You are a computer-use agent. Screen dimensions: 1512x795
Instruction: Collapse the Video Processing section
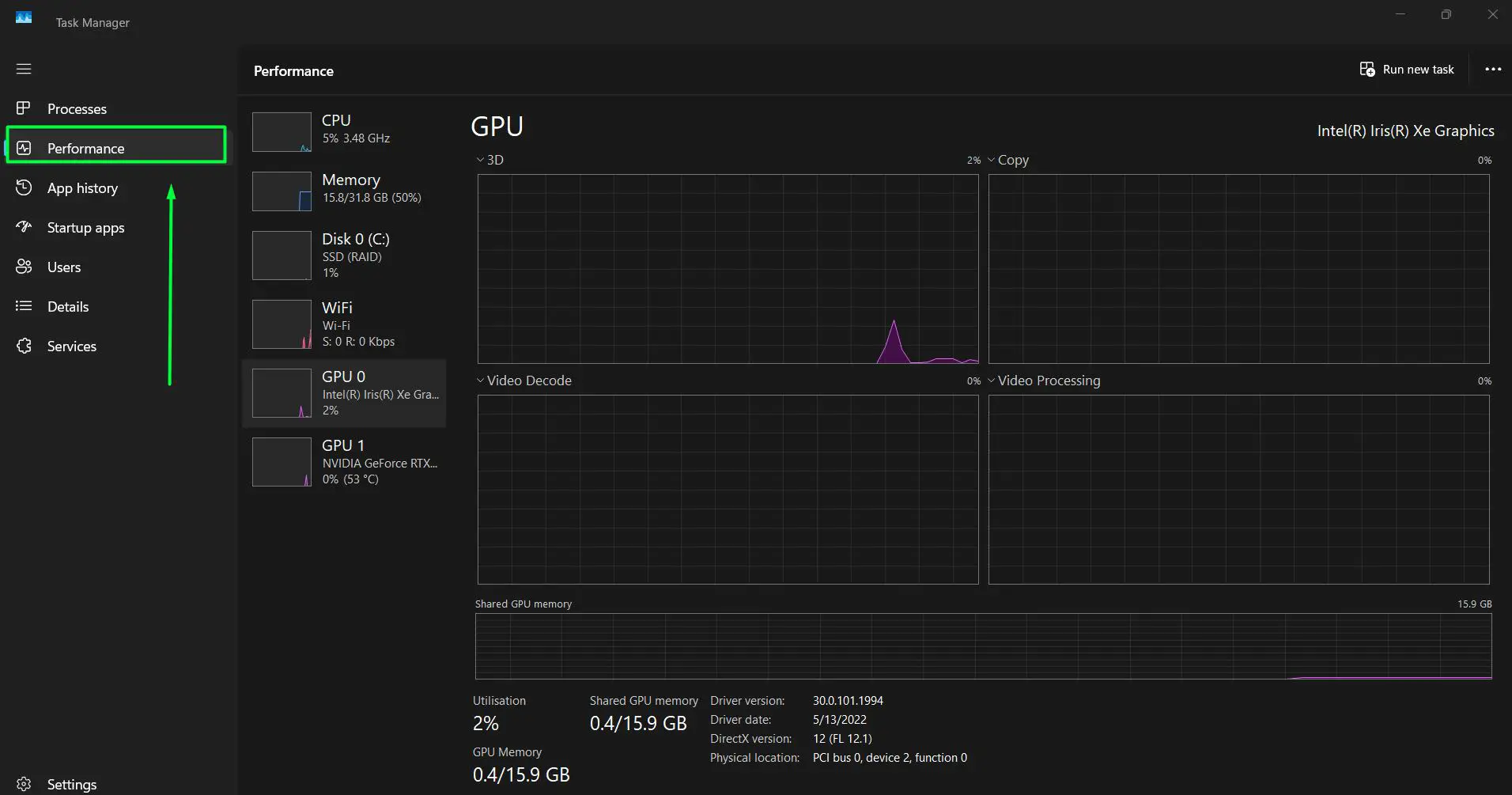pos(993,380)
